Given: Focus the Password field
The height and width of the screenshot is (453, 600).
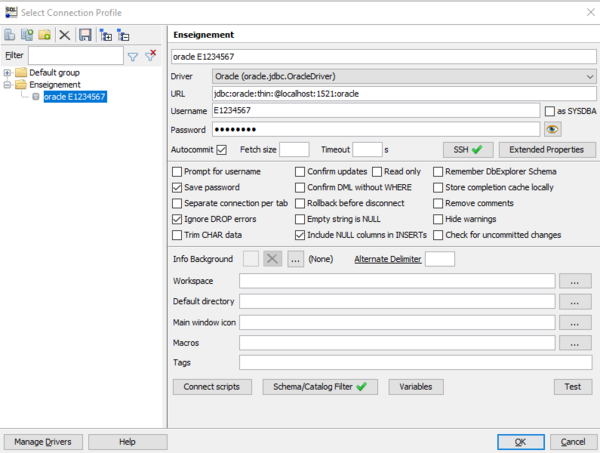Looking at the screenshot, I should [x=376, y=129].
